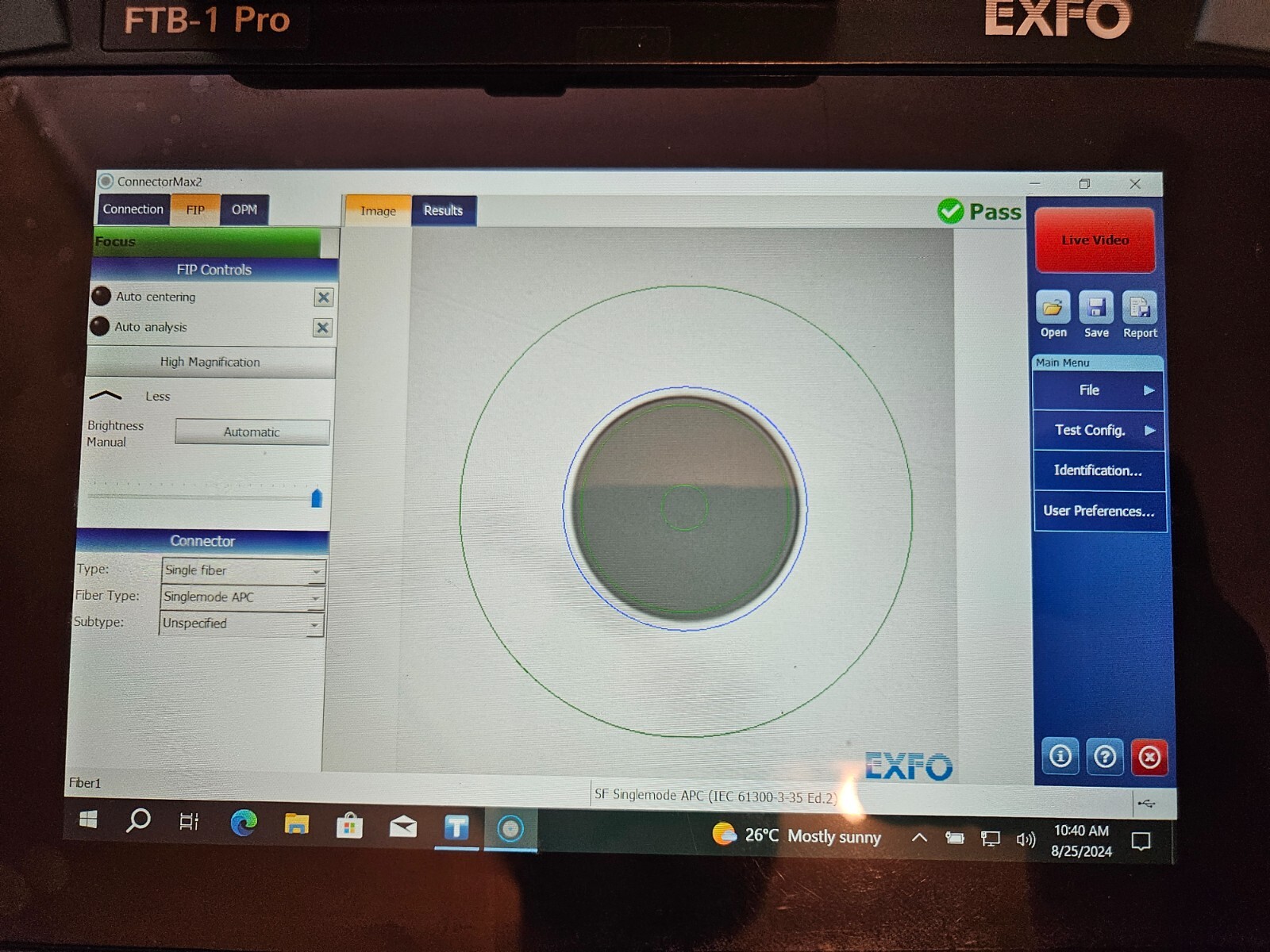1270x952 pixels.
Task: Click the Automatic brightness button
Action: pyautogui.click(x=252, y=432)
